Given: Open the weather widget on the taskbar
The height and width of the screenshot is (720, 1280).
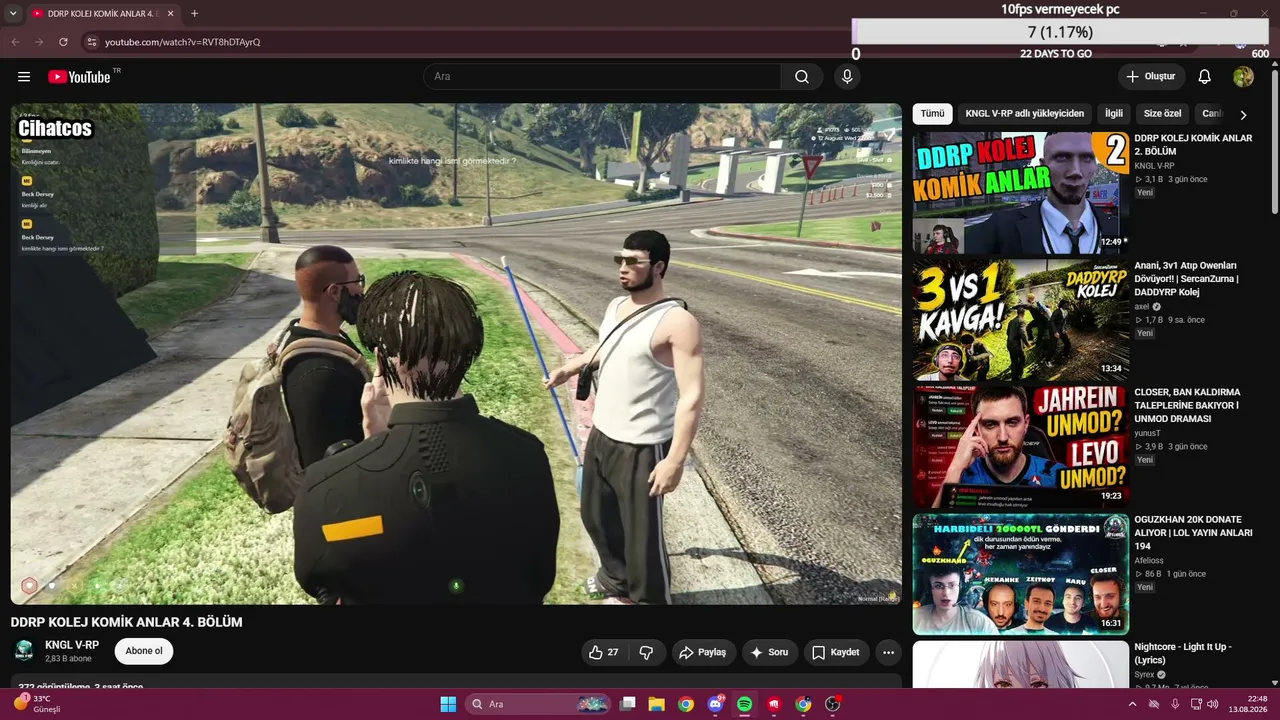Looking at the screenshot, I should click(36, 704).
